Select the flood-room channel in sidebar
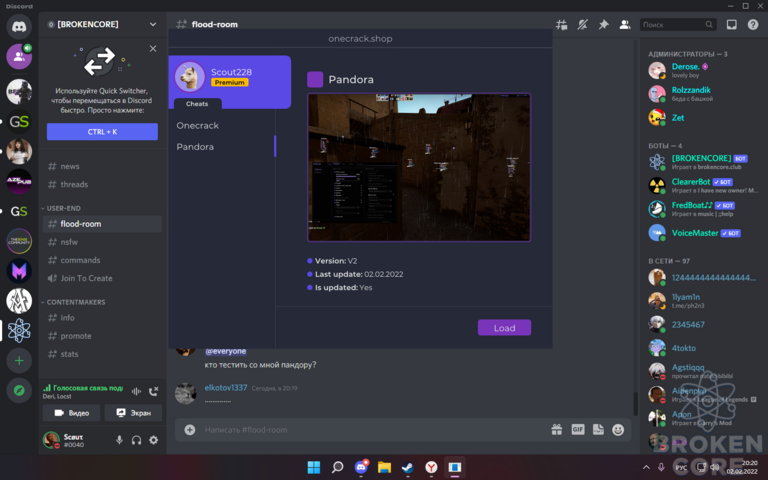The height and width of the screenshot is (480, 768). pyautogui.click(x=102, y=224)
